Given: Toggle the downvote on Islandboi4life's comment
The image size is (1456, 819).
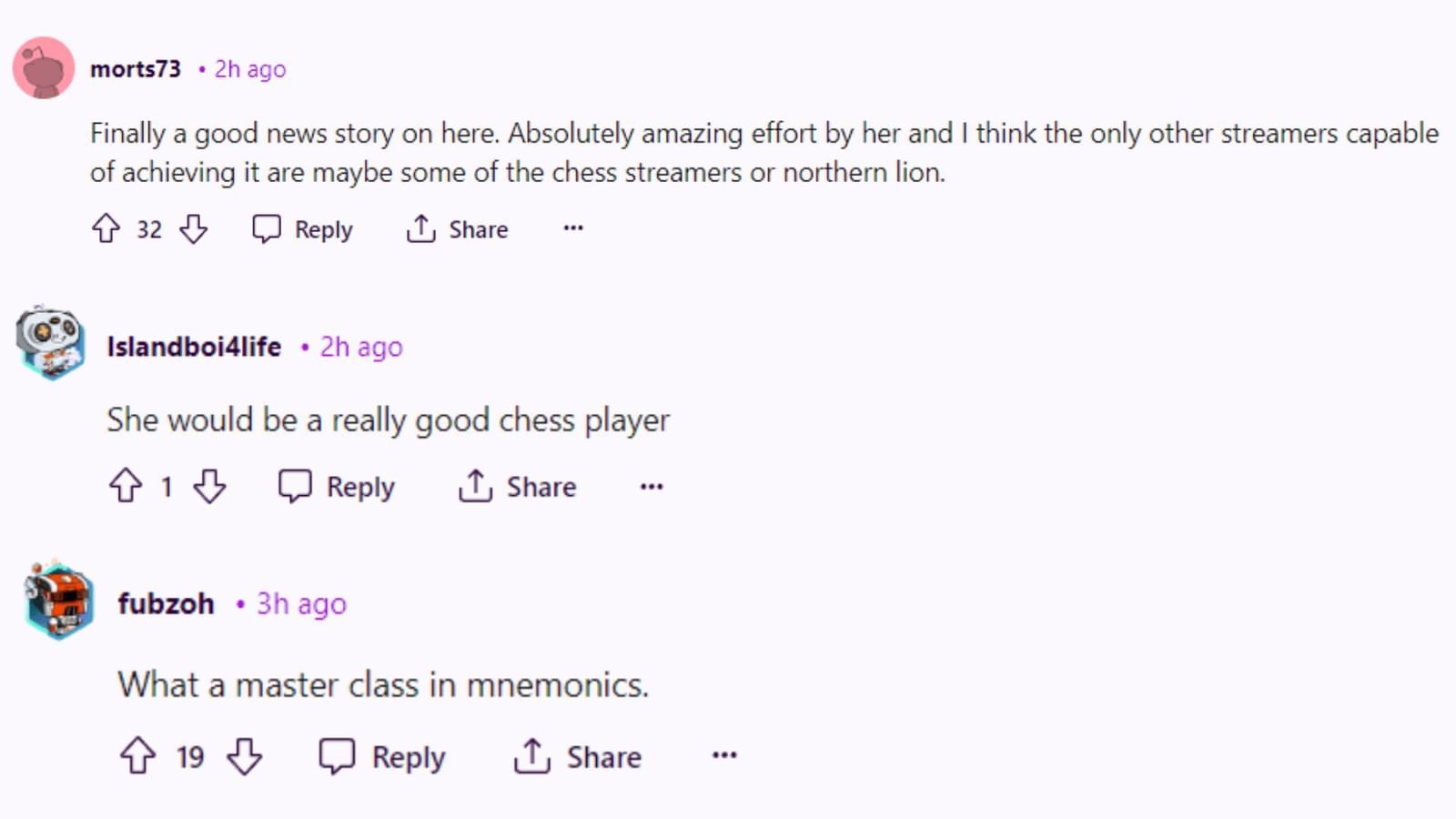Looking at the screenshot, I should [210, 487].
